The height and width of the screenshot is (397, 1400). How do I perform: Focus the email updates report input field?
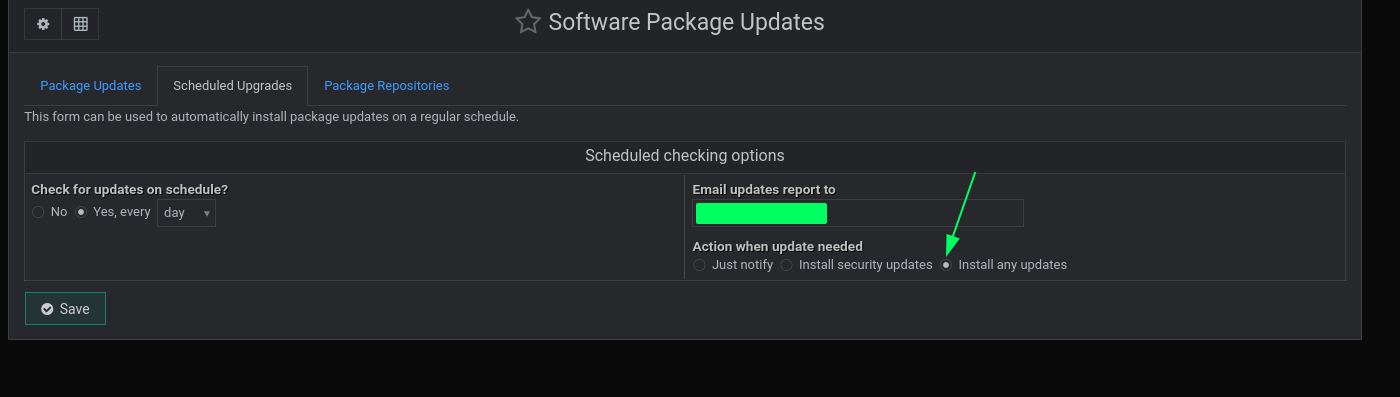click(x=858, y=213)
